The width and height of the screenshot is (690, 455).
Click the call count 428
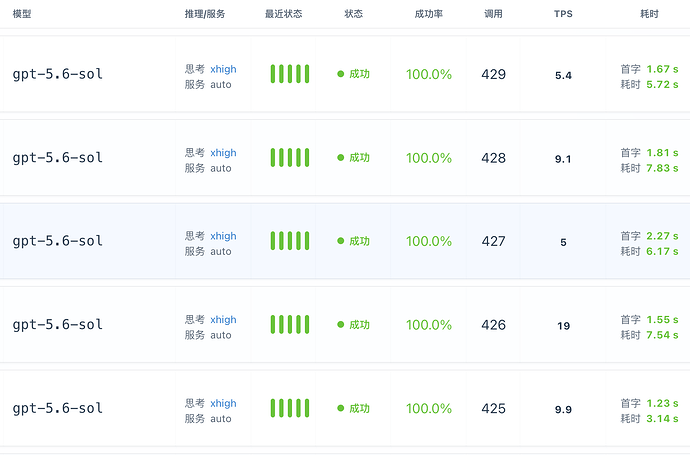point(493,158)
